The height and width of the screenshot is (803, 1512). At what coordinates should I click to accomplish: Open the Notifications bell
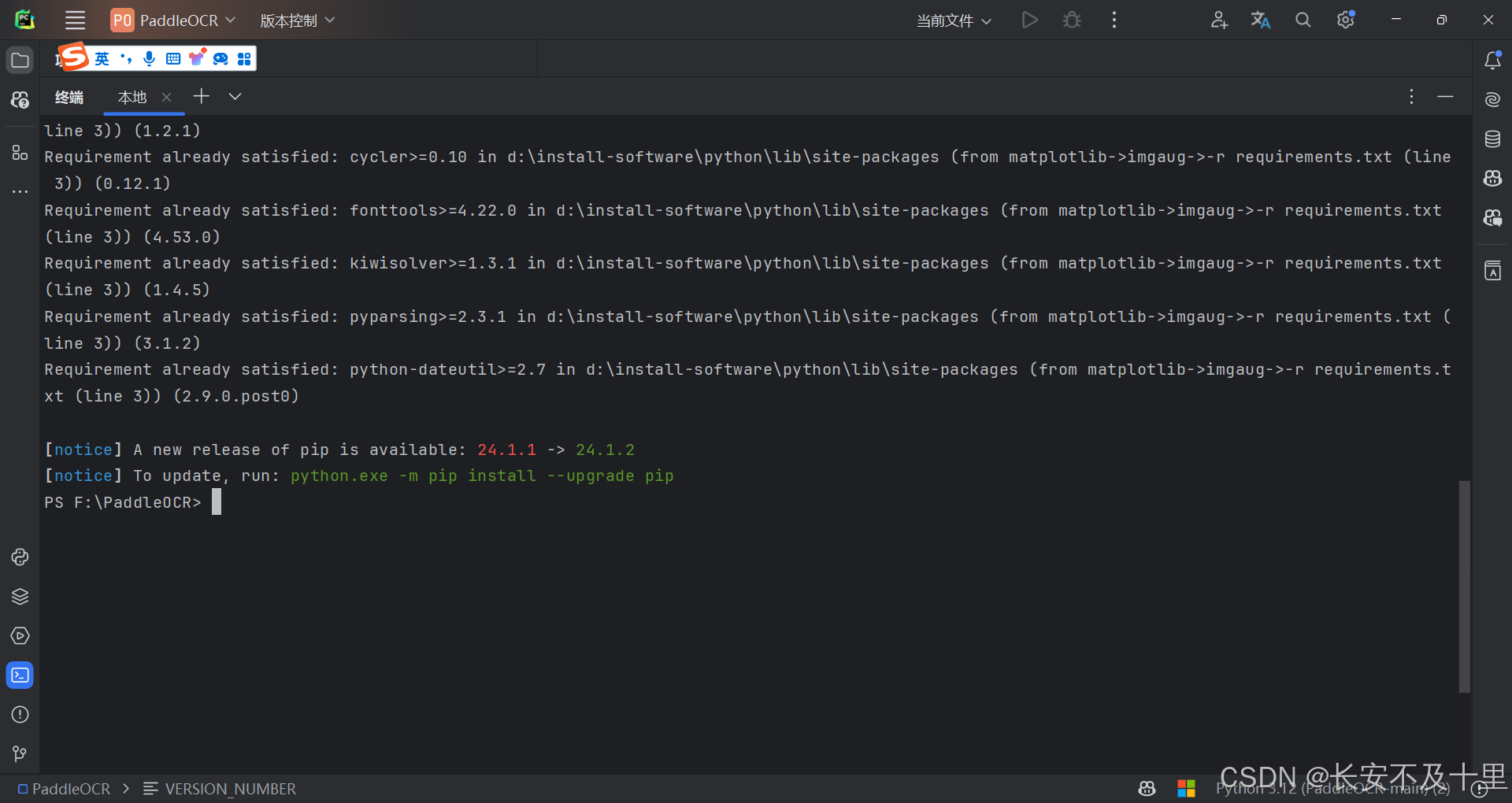[x=1492, y=61]
